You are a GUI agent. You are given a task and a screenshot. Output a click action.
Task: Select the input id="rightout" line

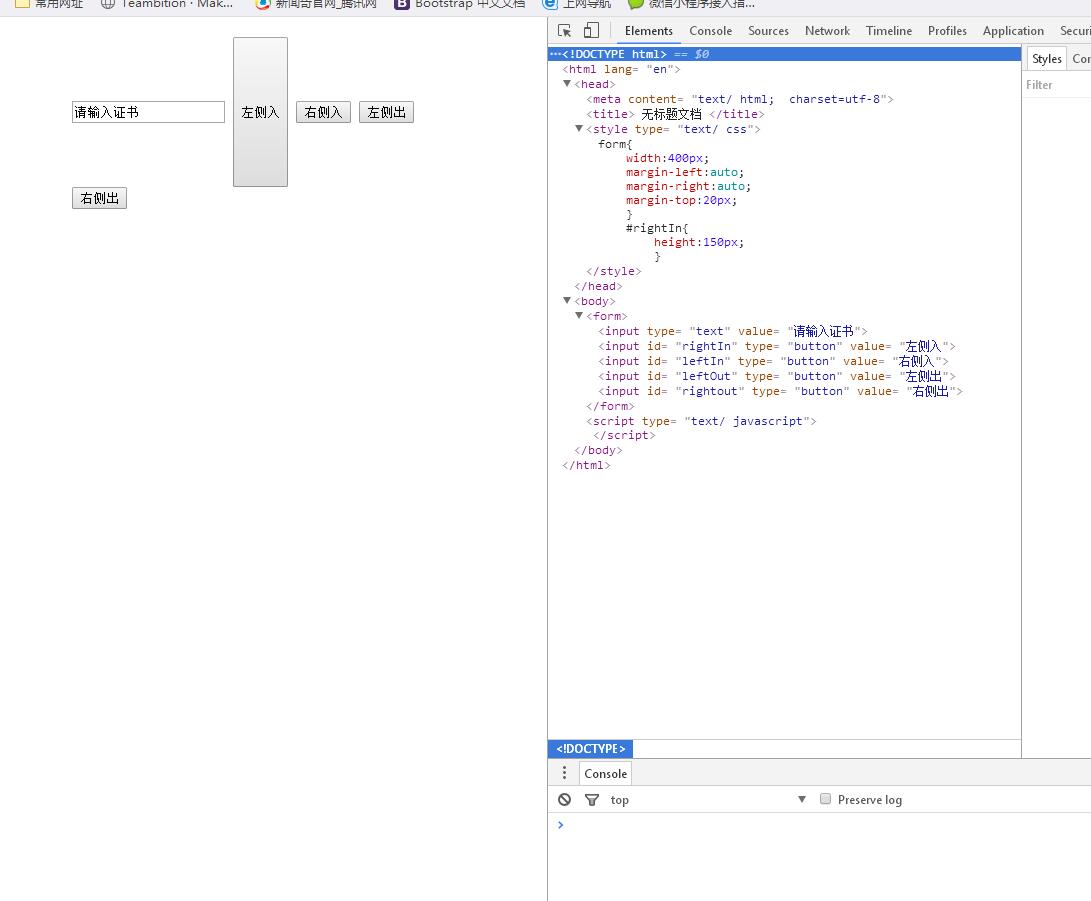pos(781,391)
